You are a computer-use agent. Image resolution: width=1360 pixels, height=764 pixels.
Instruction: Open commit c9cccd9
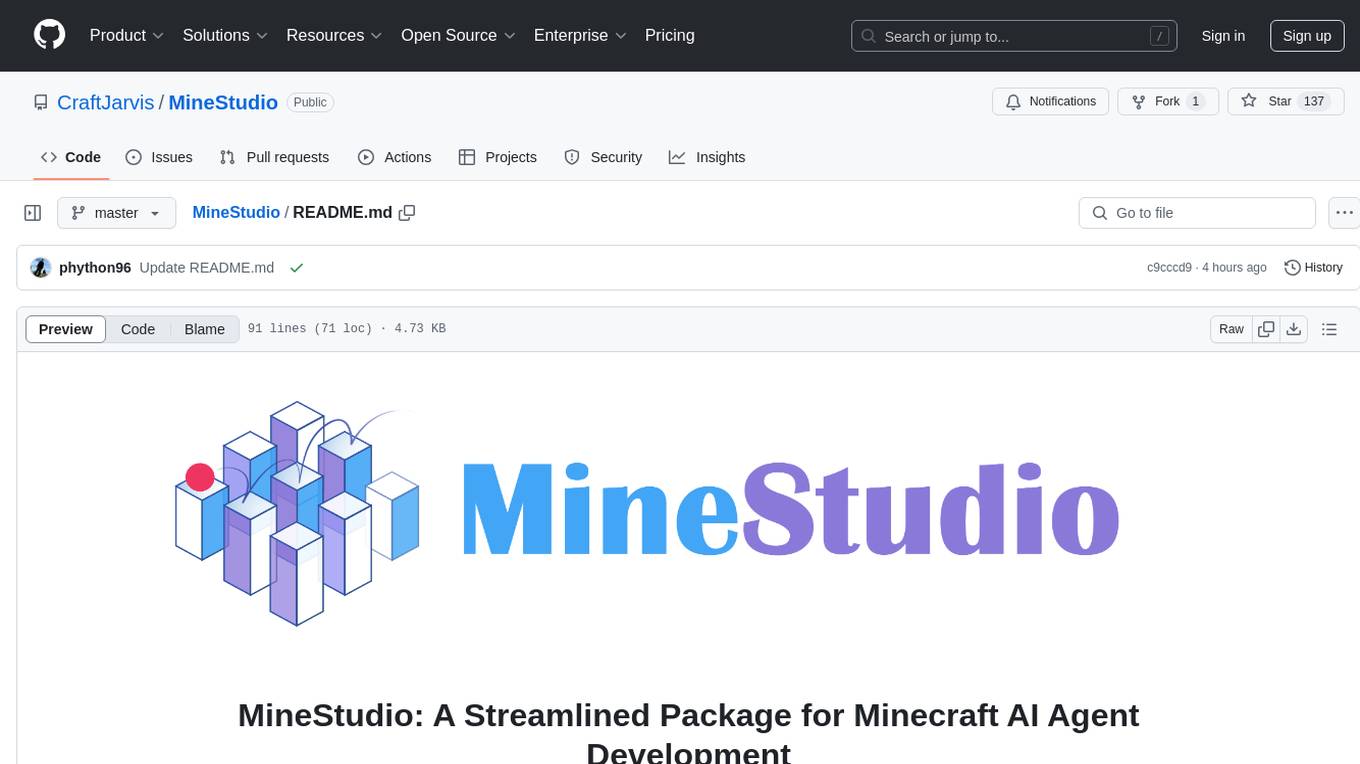[x=1169, y=268]
